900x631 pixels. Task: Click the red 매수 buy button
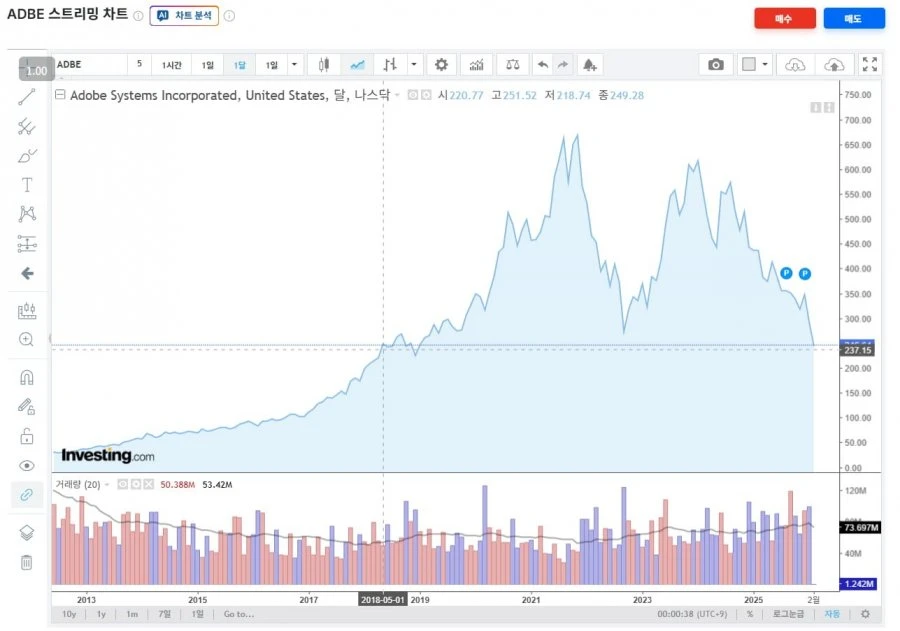(x=784, y=18)
